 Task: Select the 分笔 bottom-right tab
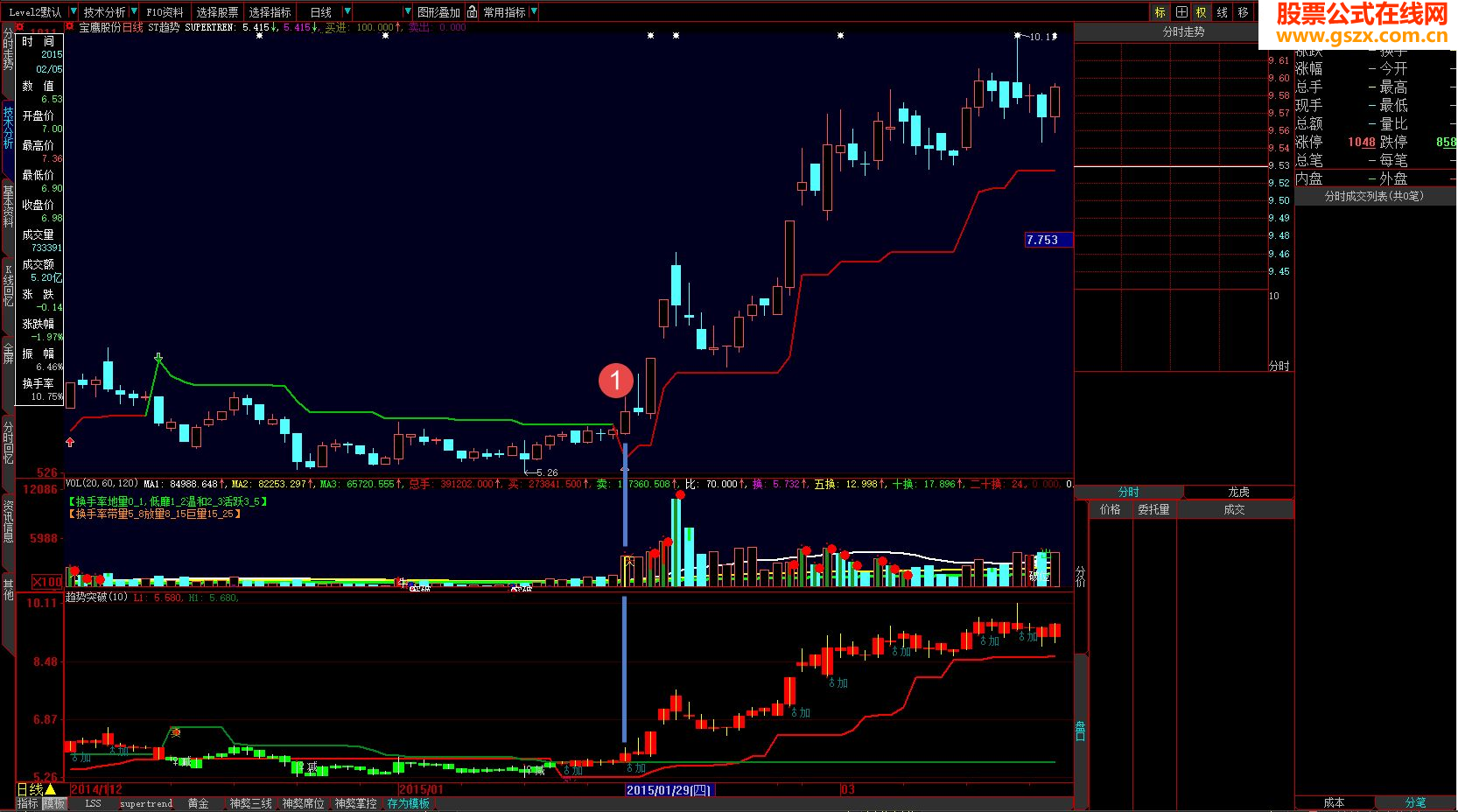click(1415, 802)
